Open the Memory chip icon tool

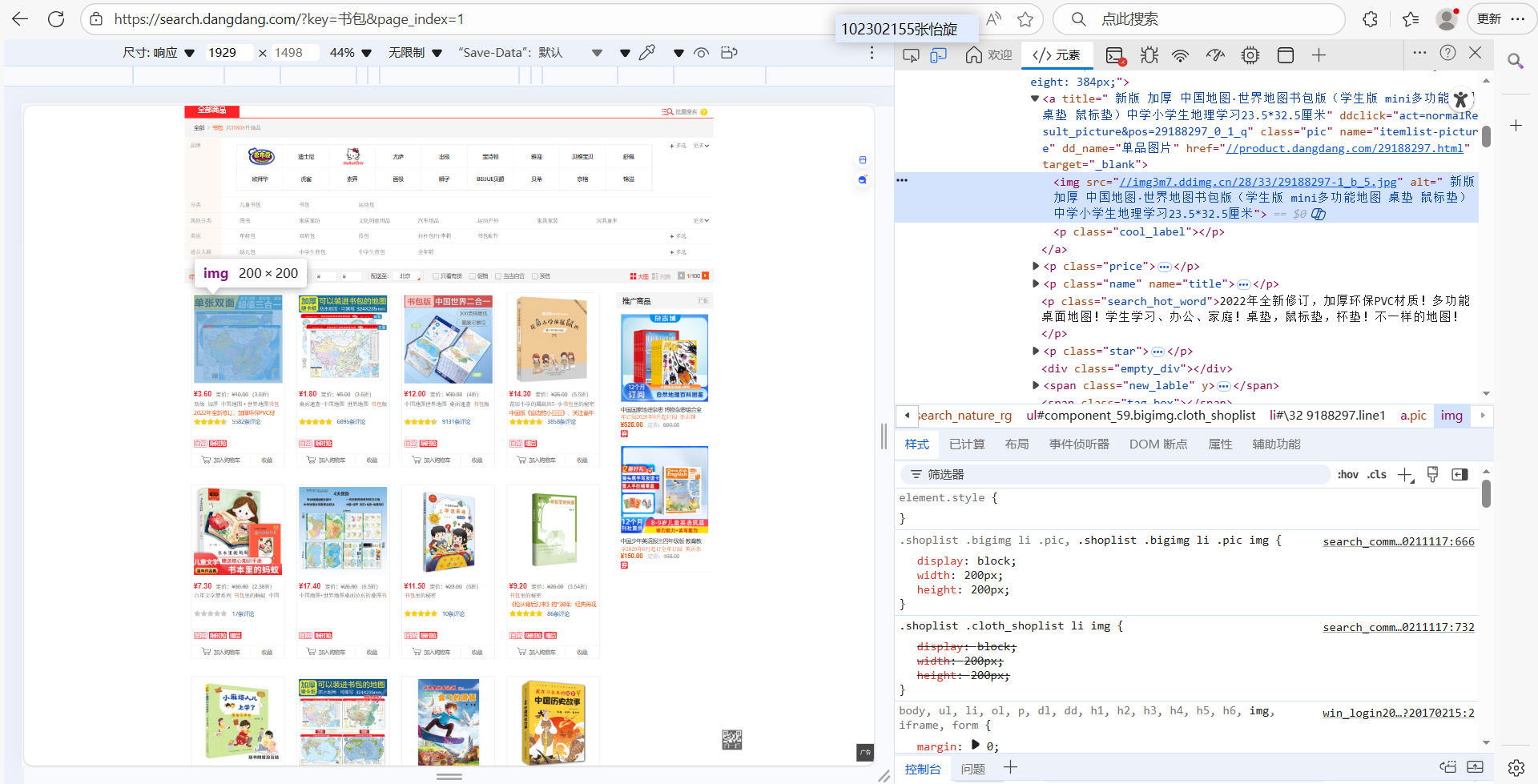click(1250, 54)
